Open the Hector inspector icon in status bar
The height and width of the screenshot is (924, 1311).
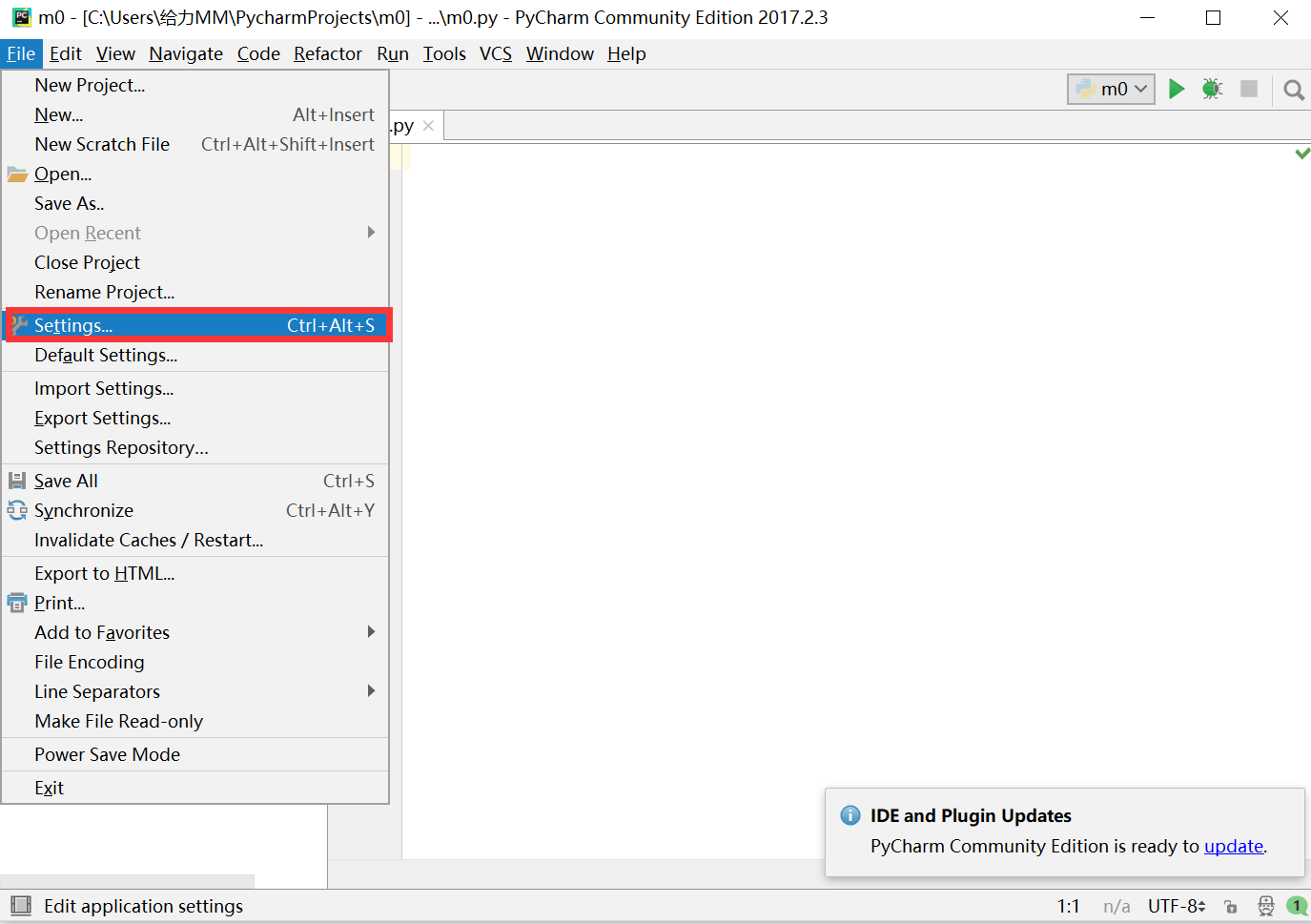click(1266, 906)
